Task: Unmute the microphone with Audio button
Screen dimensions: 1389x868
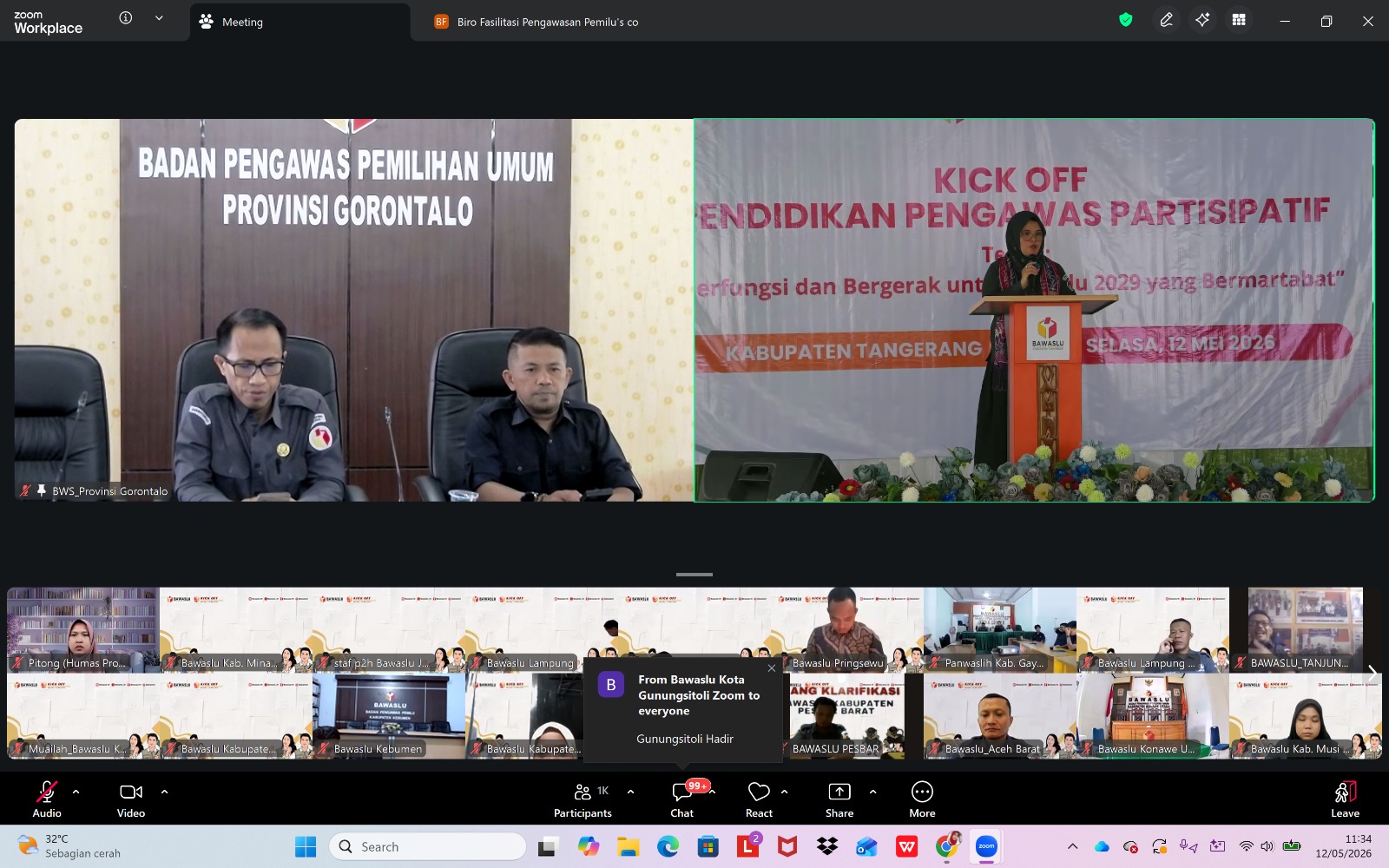Action: tap(47, 799)
